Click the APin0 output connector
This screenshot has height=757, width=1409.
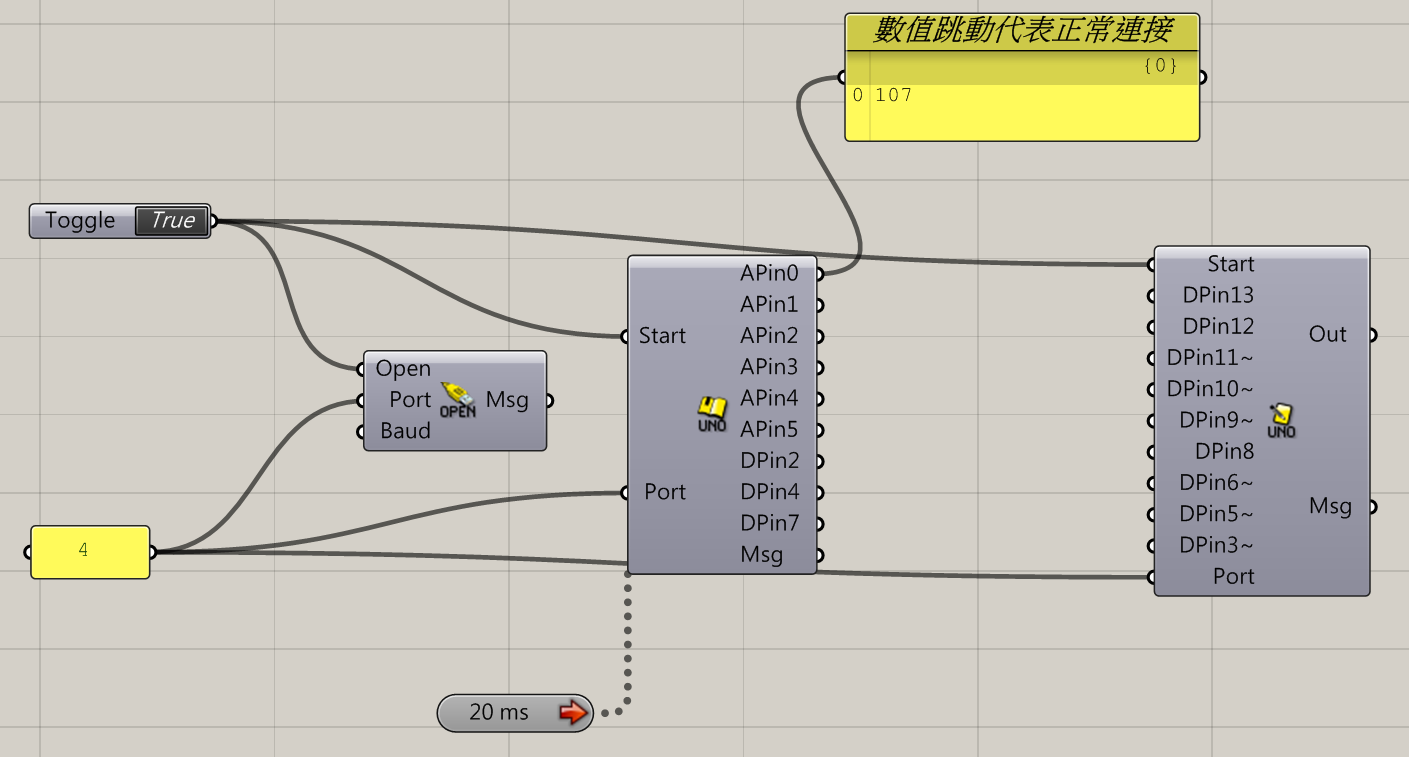[820, 272]
